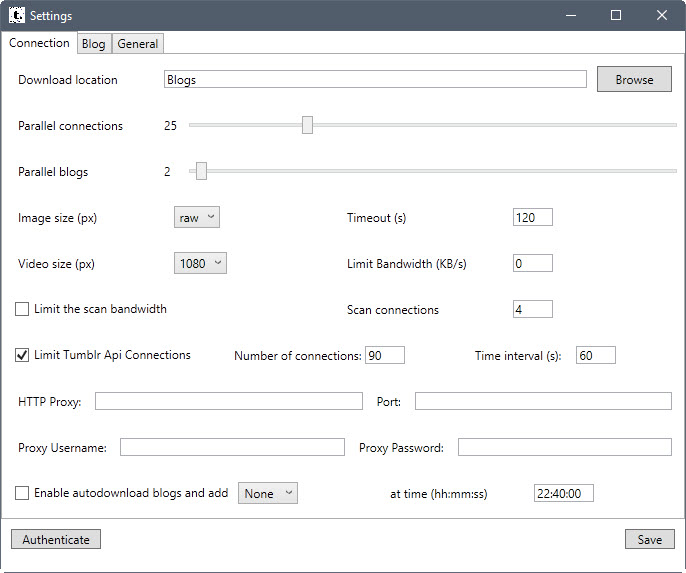Viewport: 686px width, 573px height.
Task: Click the Limit Bandwidth (KB/s) field
Action: pyautogui.click(x=532, y=263)
